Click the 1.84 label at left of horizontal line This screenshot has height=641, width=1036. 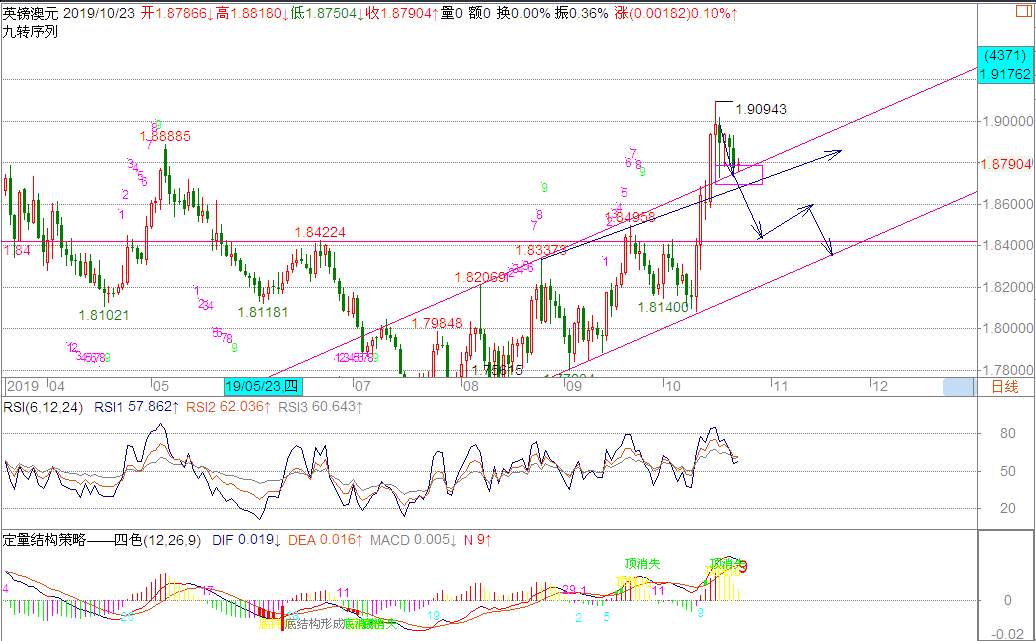point(17,250)
